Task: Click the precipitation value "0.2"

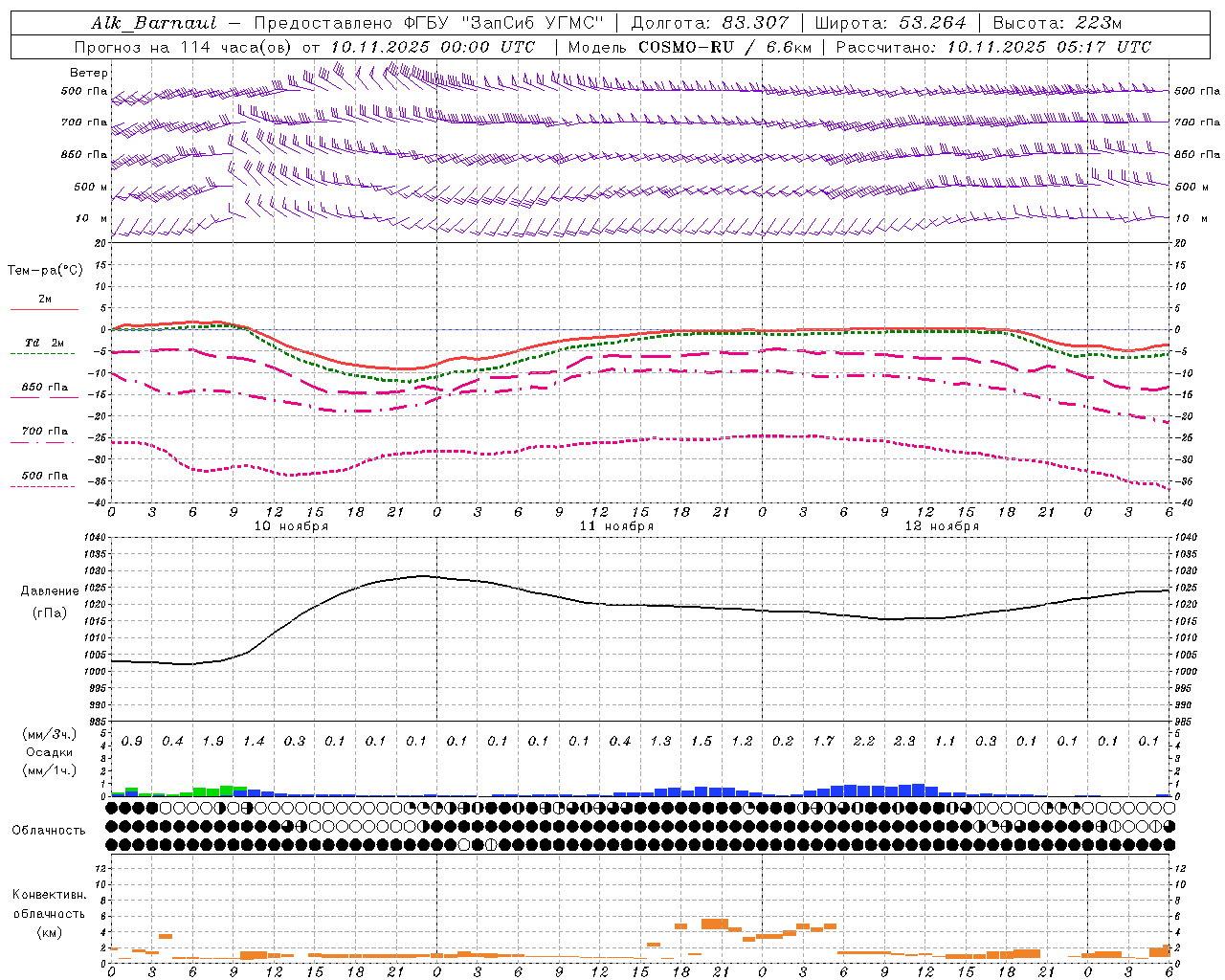Action: (783, 742)
